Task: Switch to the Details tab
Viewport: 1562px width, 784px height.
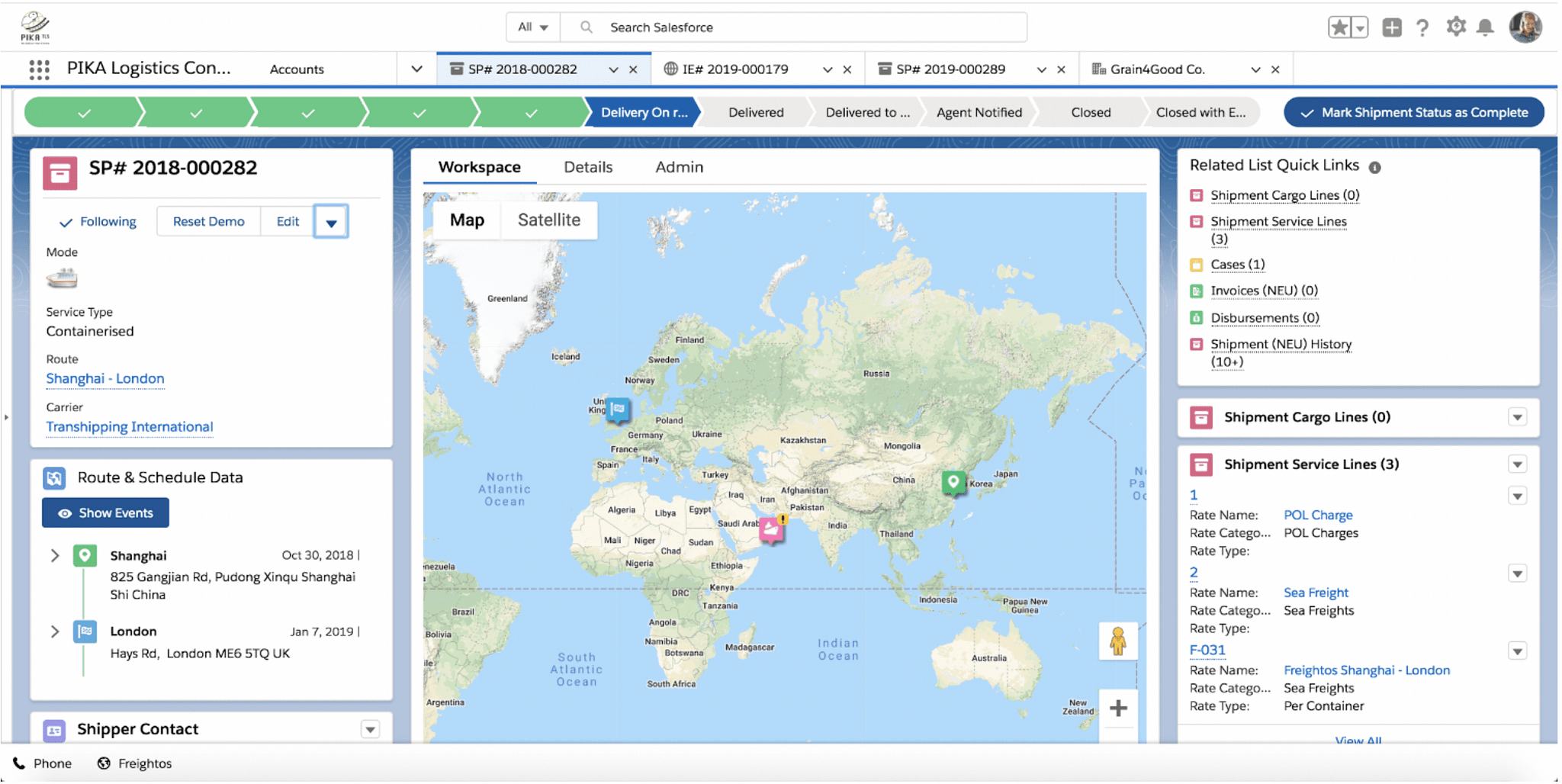Action: [588, 167]
